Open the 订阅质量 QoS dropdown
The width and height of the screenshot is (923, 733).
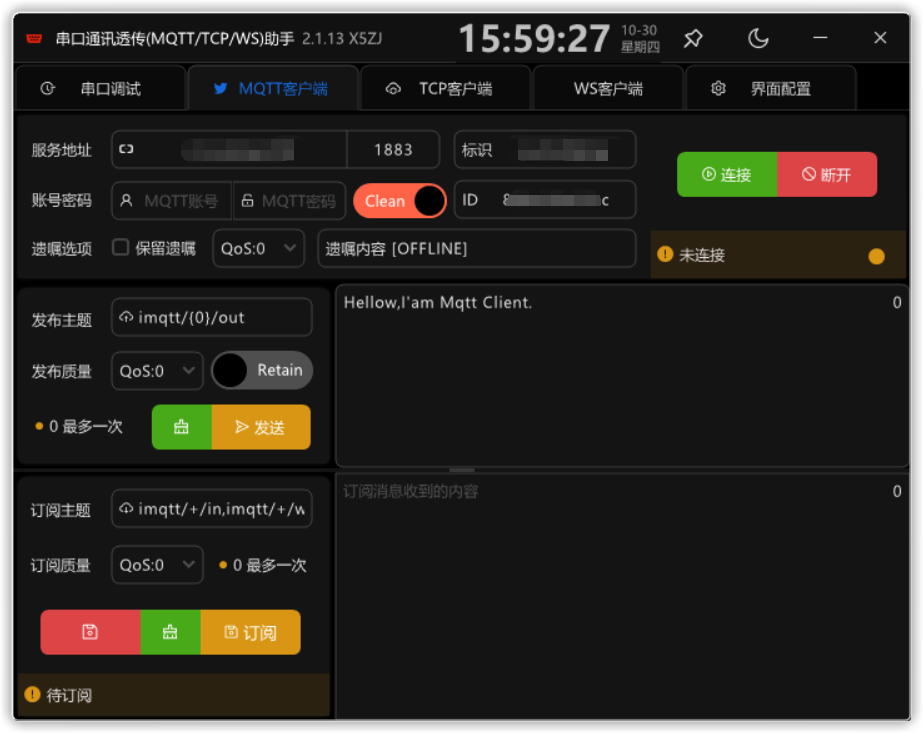157,565
